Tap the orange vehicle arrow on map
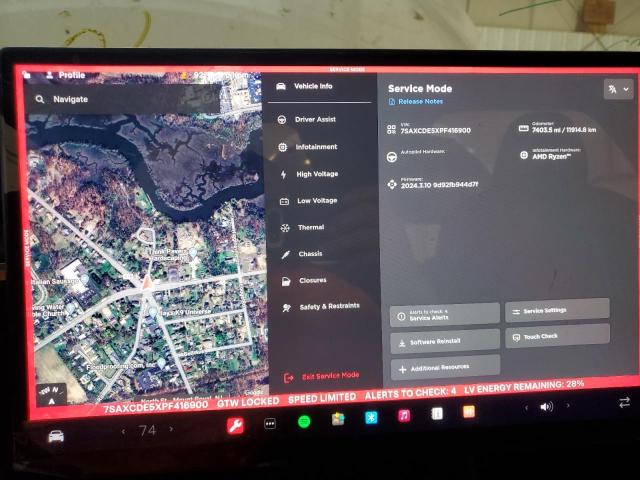The width and height of the screenshot is (640, 480). click(x=147, y=282)
